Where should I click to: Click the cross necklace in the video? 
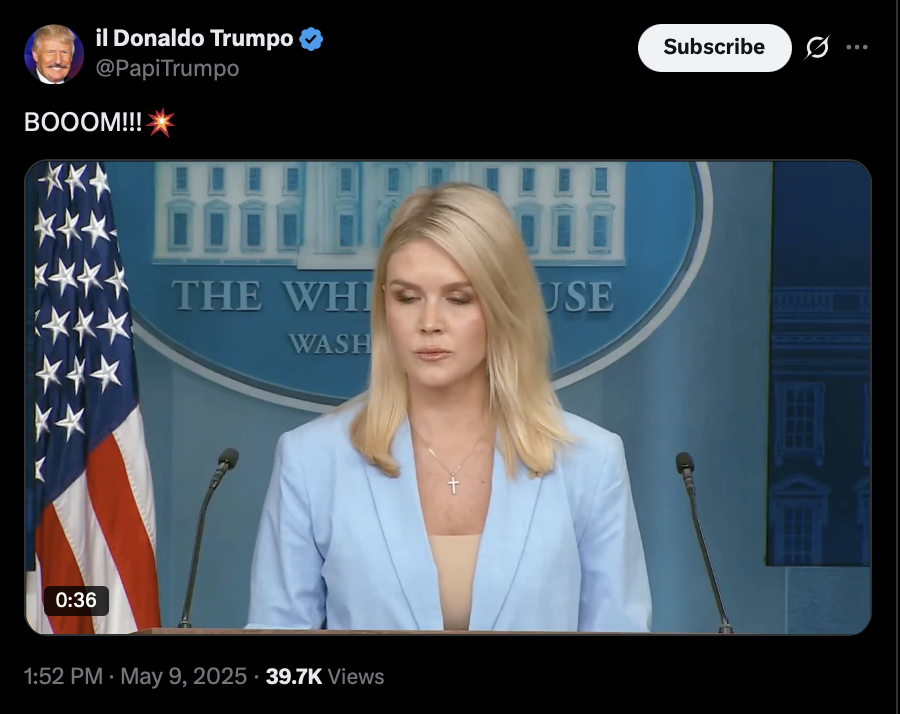tap(453, 484)
